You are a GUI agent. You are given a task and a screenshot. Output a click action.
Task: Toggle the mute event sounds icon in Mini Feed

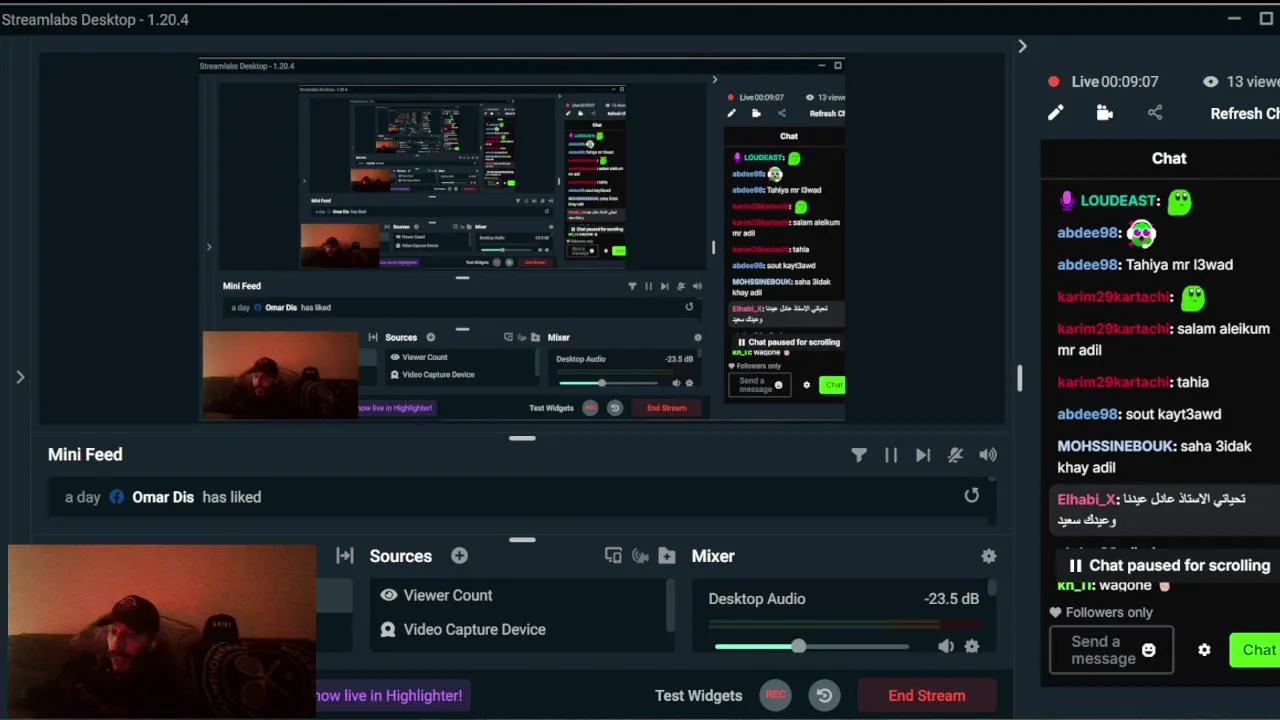coord(955,455)
